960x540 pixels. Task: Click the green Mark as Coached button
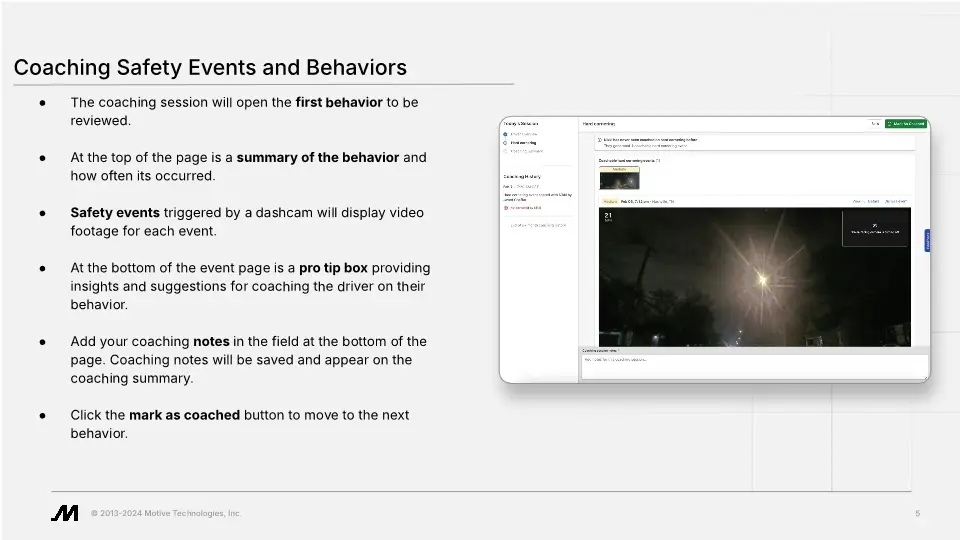tap(906, 124)
